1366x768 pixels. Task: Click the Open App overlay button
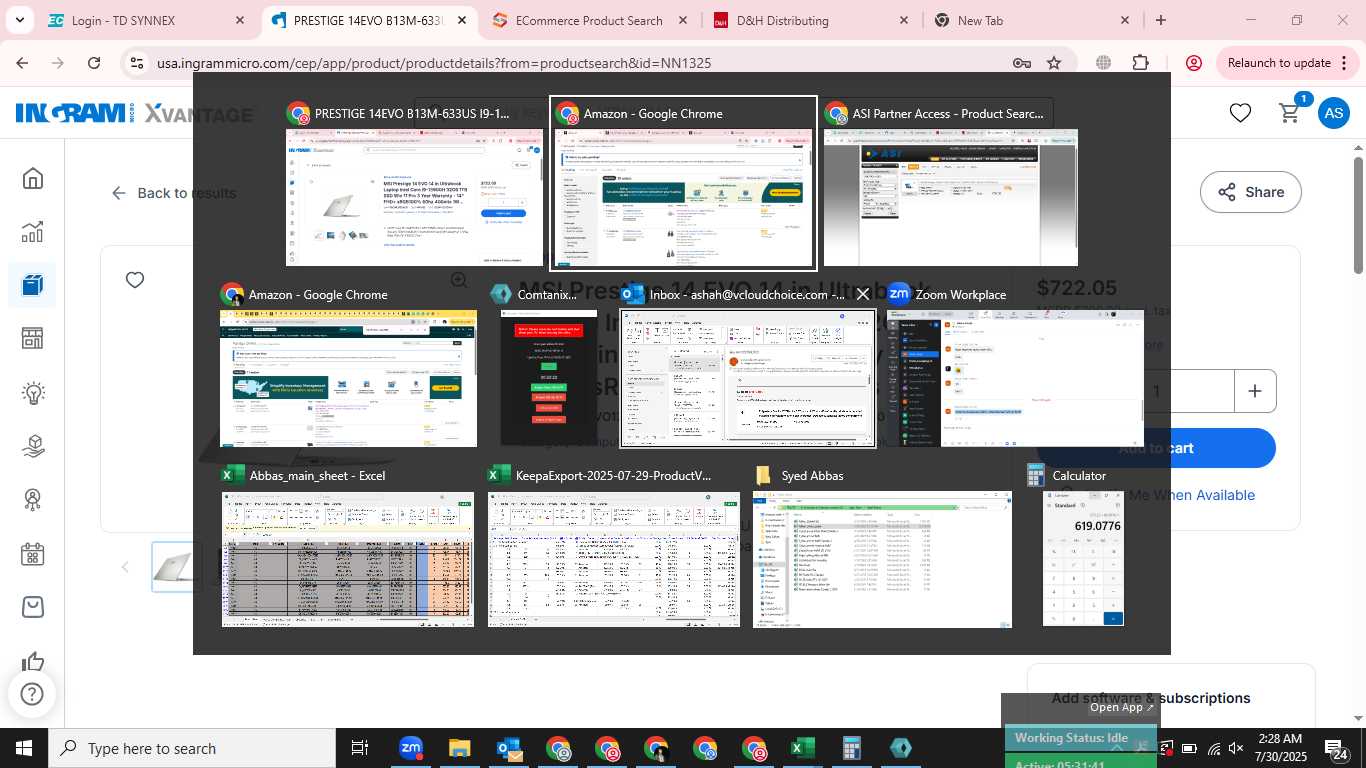point(1122,707)
